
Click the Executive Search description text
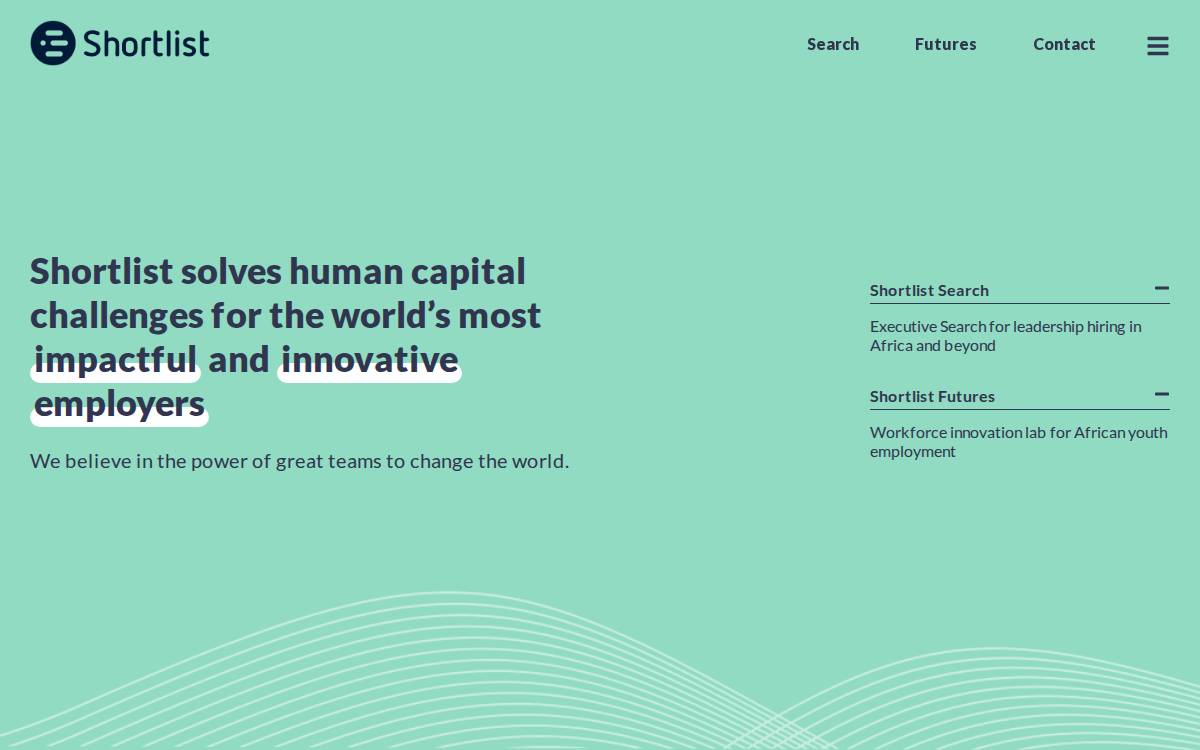click(x=1005, y=336)
